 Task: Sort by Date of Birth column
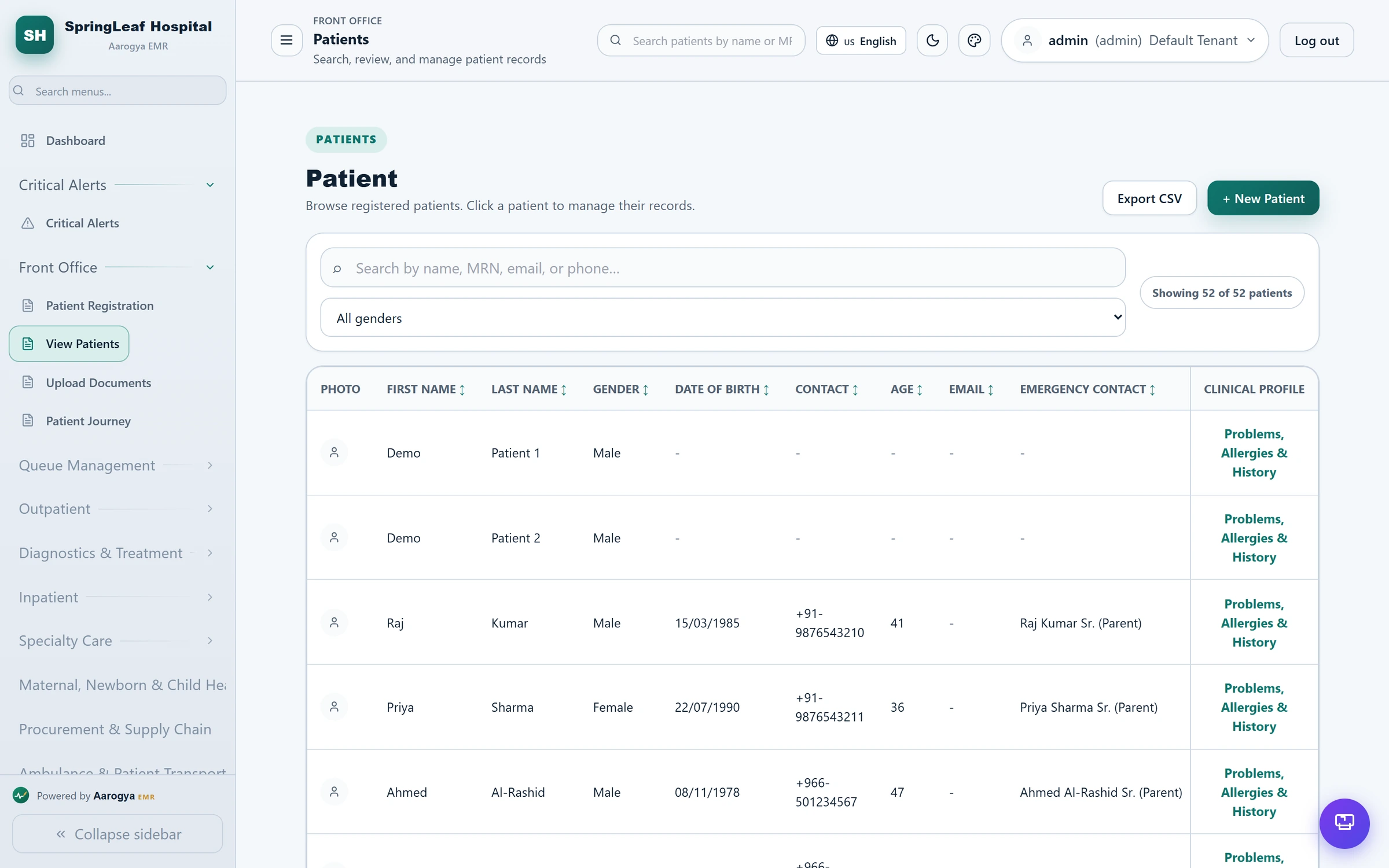pos(722,389)
